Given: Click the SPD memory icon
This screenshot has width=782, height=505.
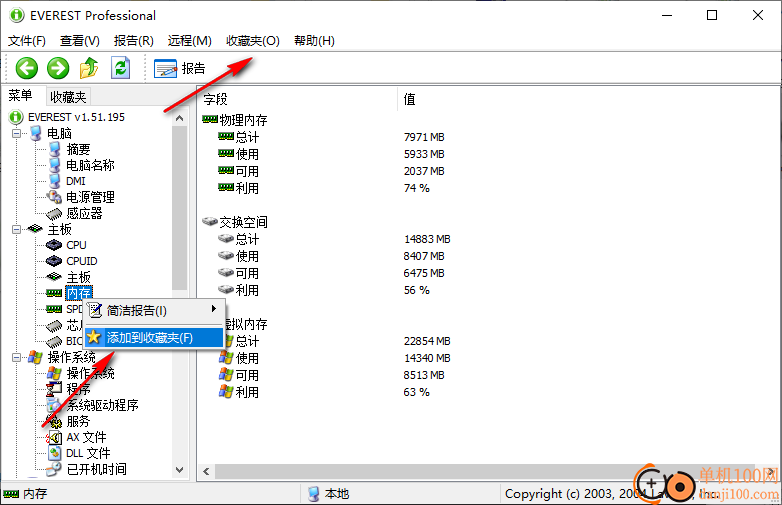Looking at the screenshot, I should (54, 309).
